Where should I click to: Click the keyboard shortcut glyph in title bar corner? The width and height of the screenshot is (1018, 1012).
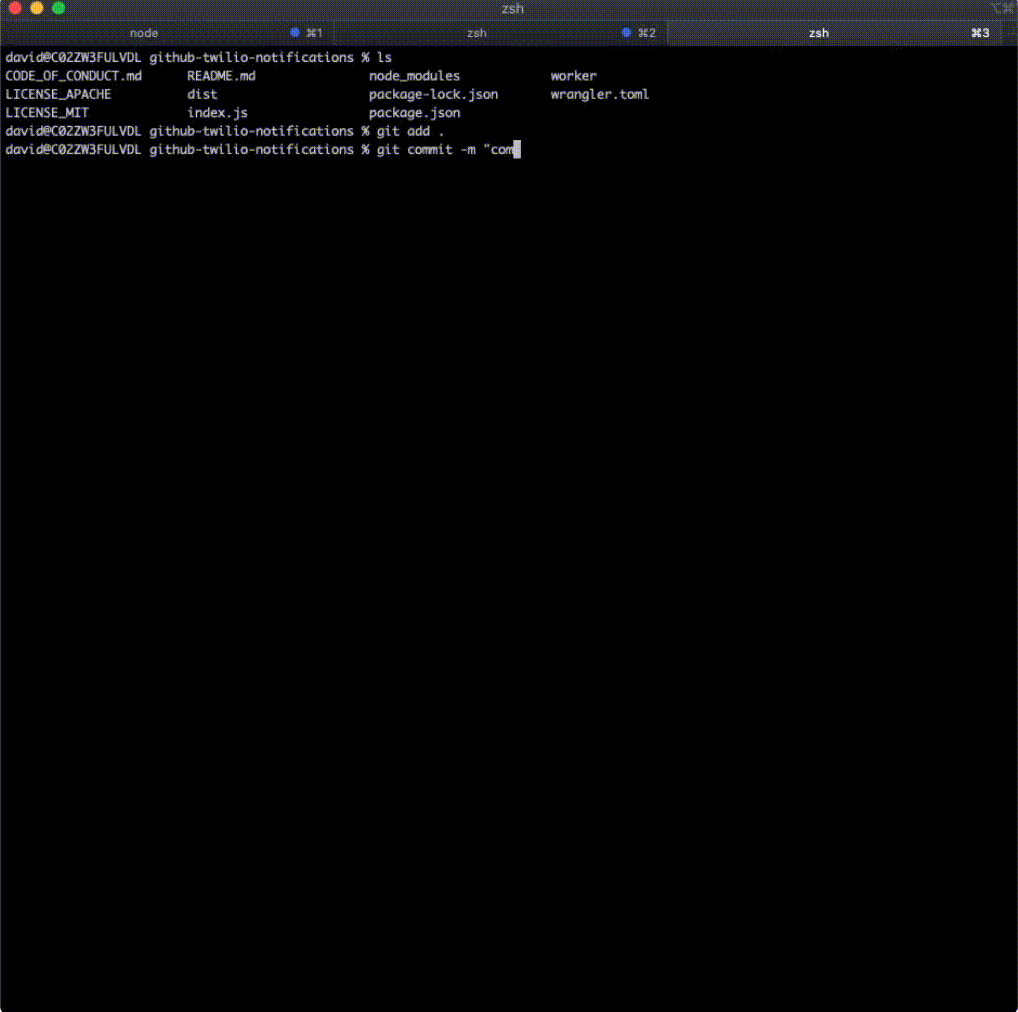pos(1004,8)
